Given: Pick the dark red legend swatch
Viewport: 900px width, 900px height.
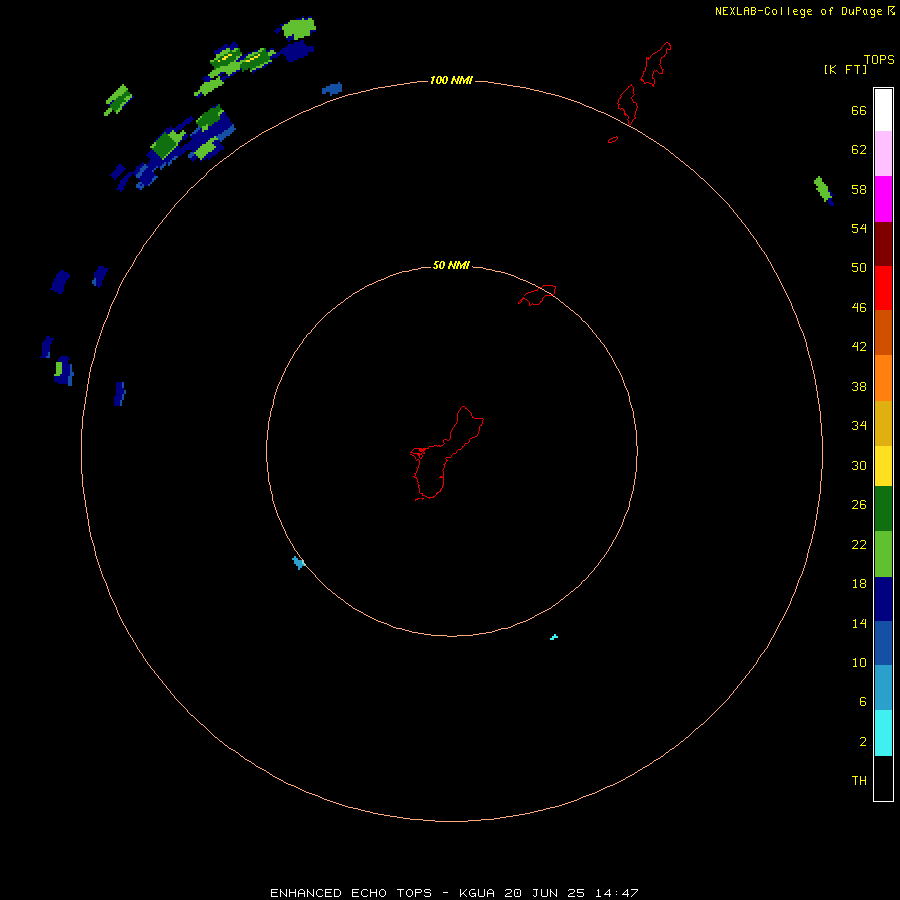Looking at the screenshot, I should [883, 244].
